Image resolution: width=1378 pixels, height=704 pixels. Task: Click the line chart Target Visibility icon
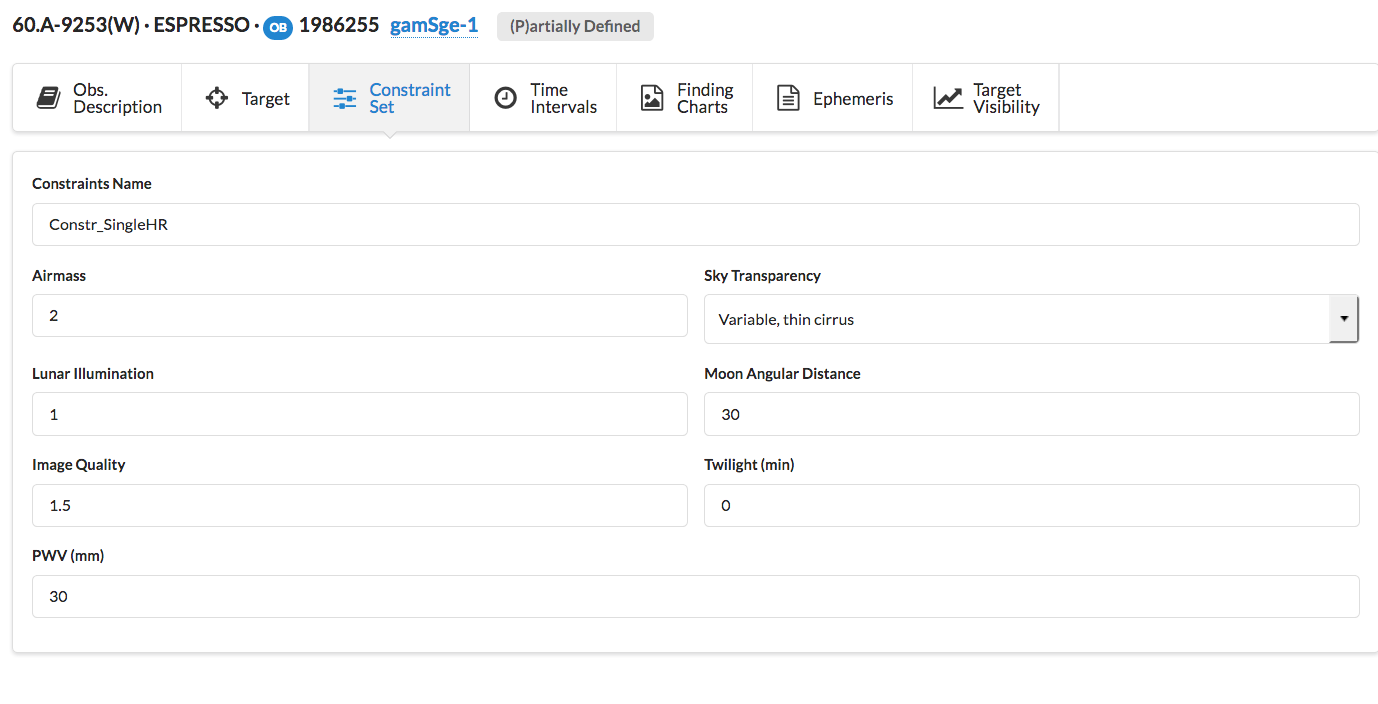(x=948, y=98)
